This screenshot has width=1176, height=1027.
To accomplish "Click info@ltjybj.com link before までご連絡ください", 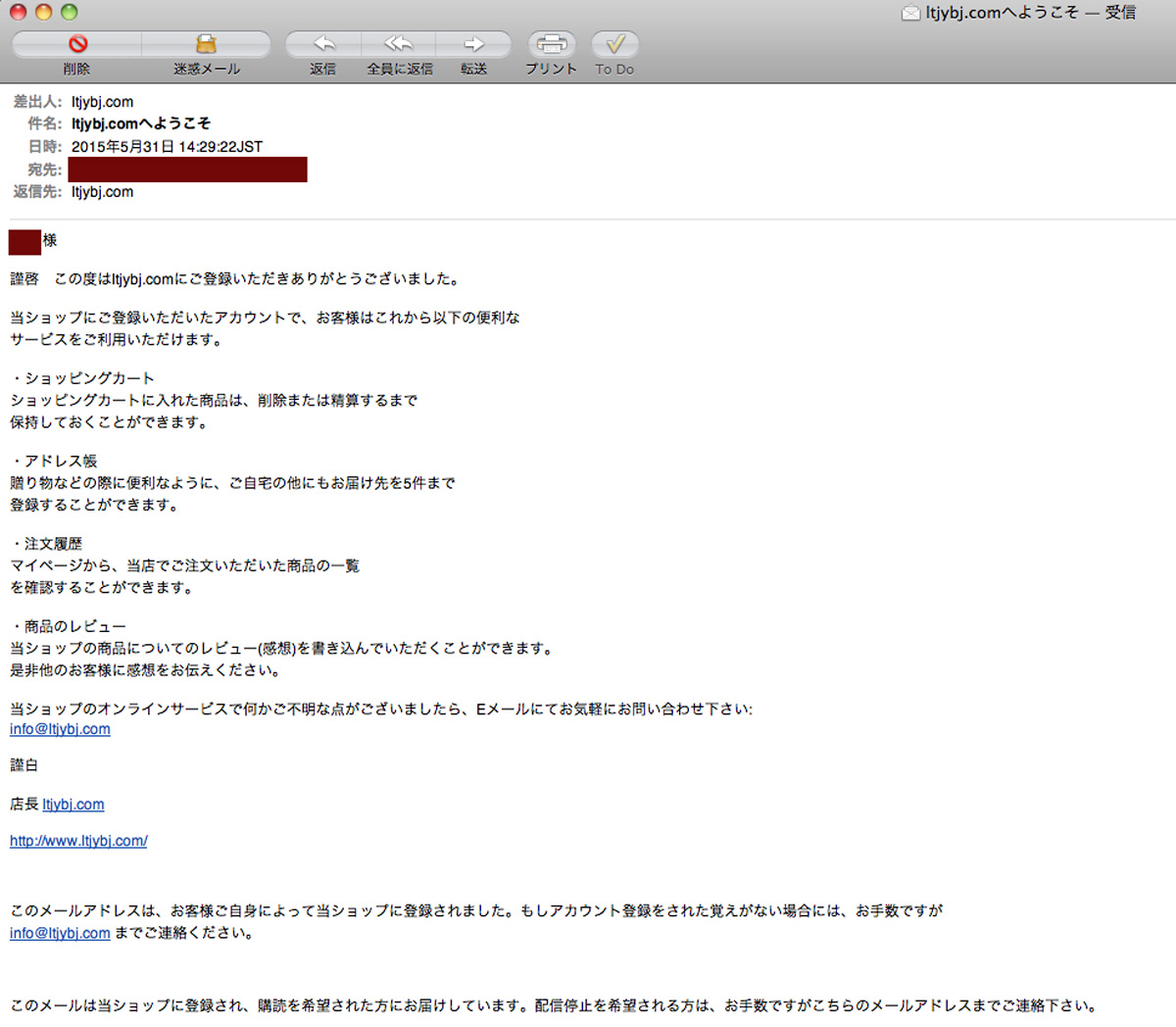I will pyautogui.click(x=60, y=934).
